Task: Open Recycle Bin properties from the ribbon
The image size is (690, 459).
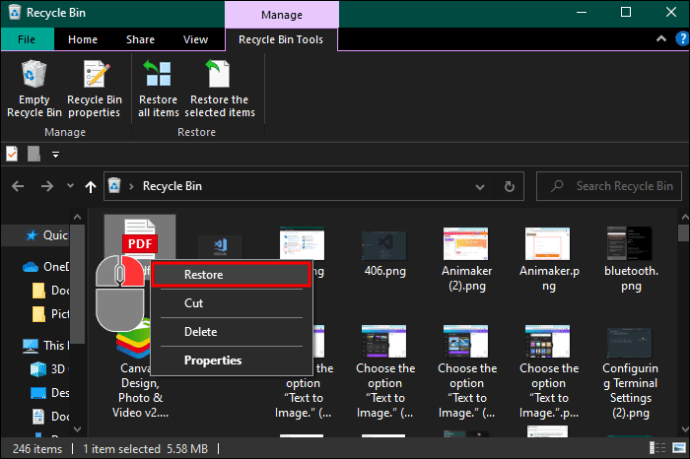Action: [94, 89]
